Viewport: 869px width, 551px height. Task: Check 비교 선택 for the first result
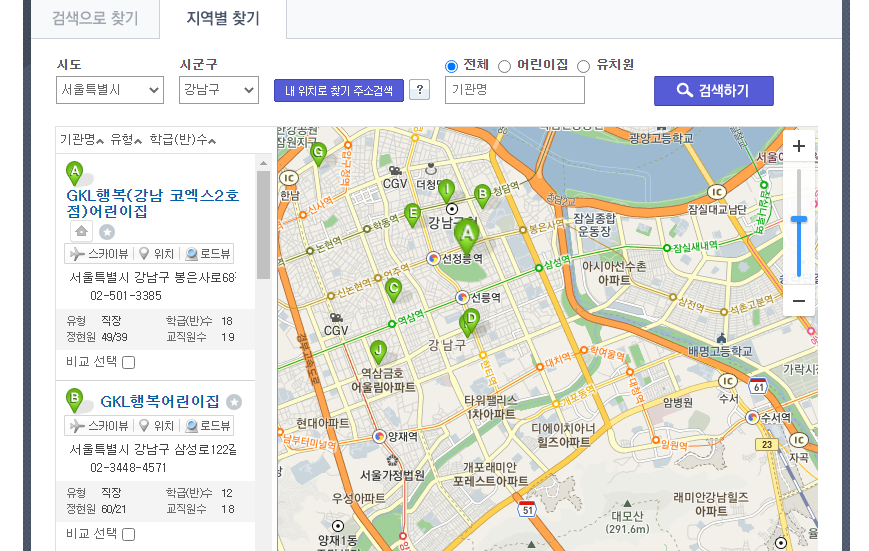[129, 362]
